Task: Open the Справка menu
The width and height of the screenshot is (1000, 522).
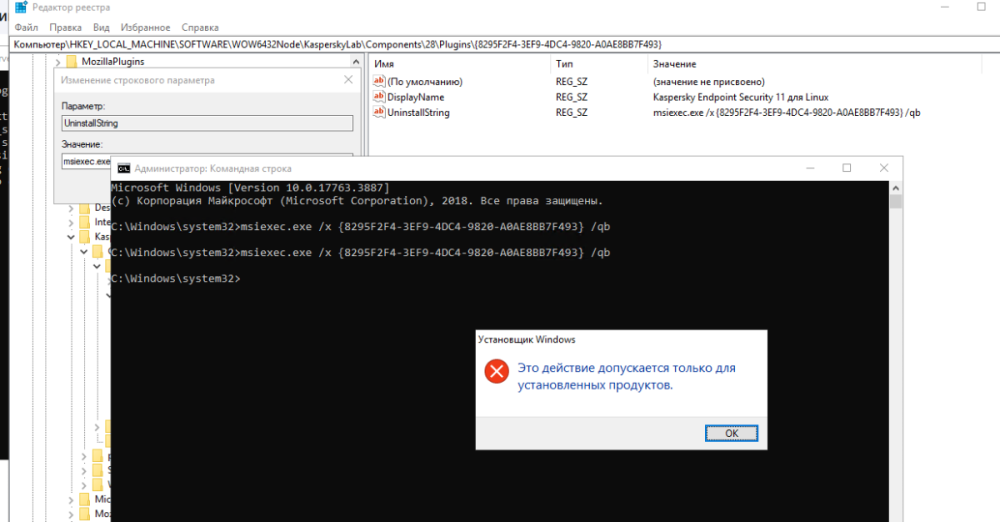Action: pyautogui.click(x=200, y=27)
